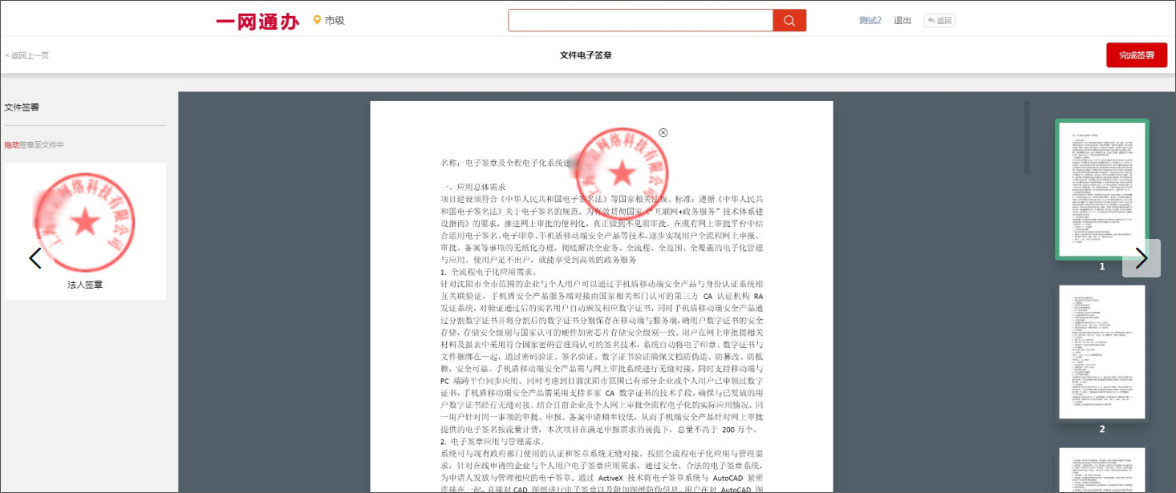Click the 拖动签章至文件中 hint text
The image size is (1176, 493).
pyautogui.click(x=34, y=145)
